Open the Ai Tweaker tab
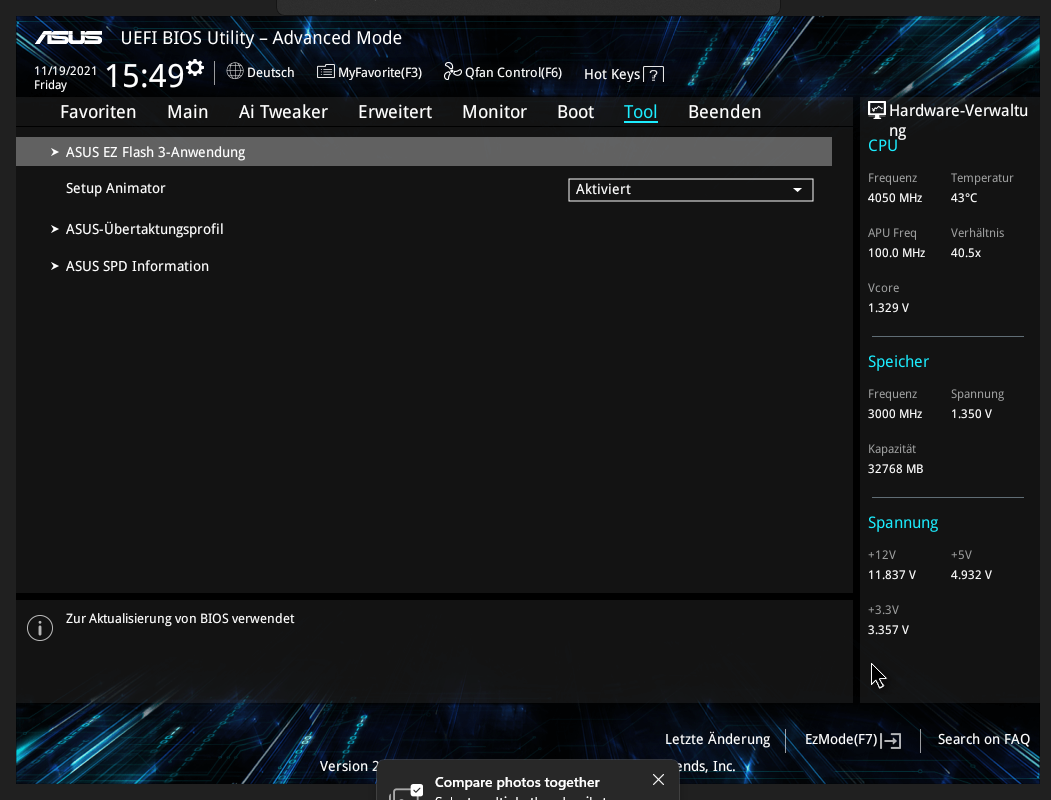Image resolution: width=1051 pixels, height=800 pixels. click(x=283, y=112)
